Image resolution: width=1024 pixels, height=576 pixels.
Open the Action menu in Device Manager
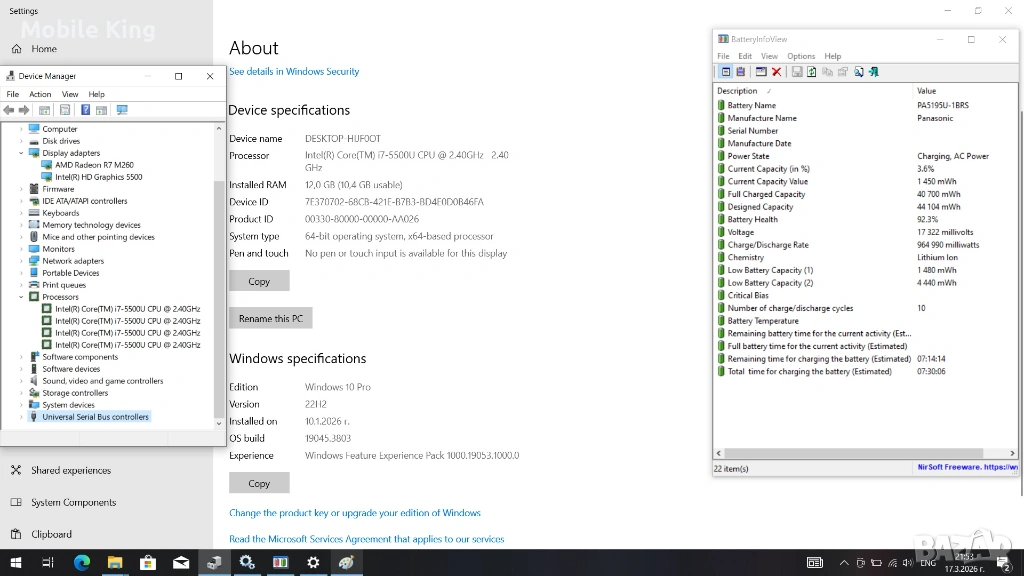(40, 94)
